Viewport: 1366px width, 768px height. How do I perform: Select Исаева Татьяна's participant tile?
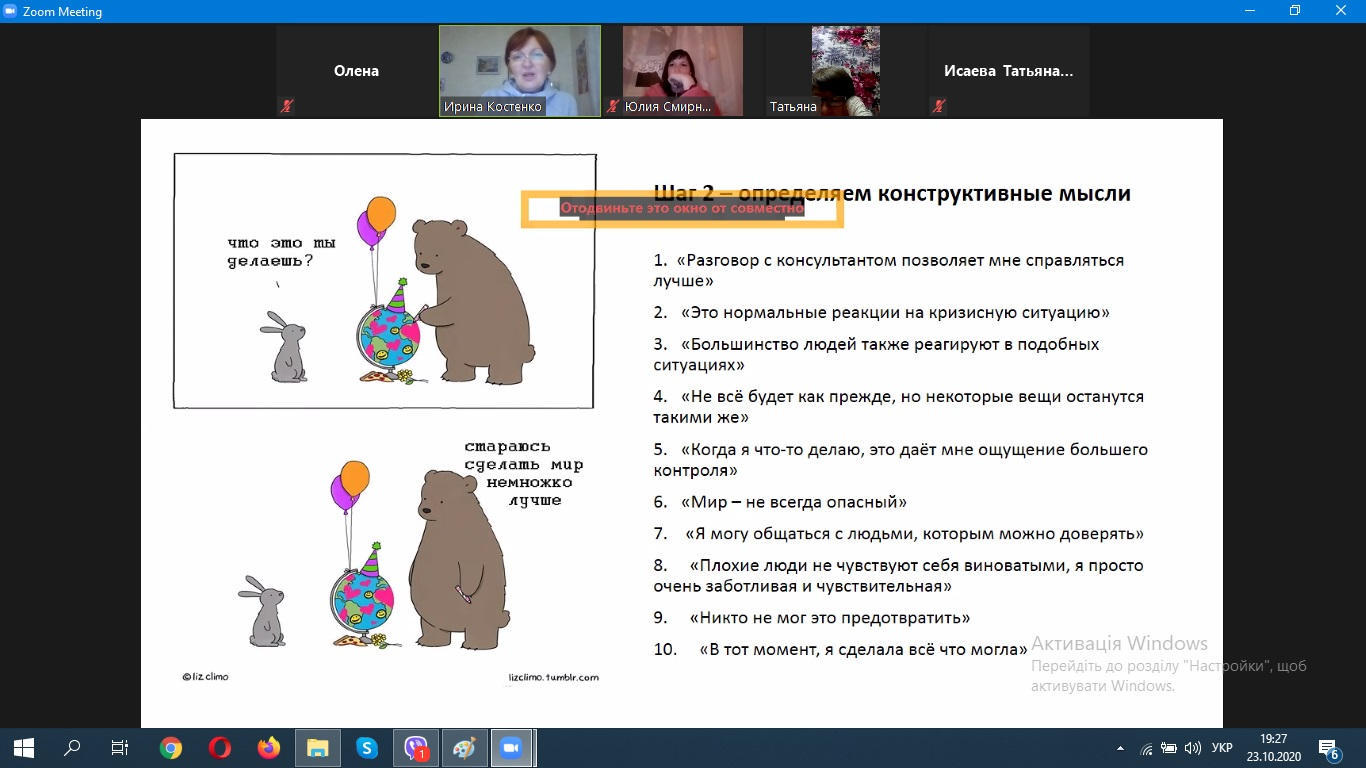pyautogui.click(x=1009, y=71)
